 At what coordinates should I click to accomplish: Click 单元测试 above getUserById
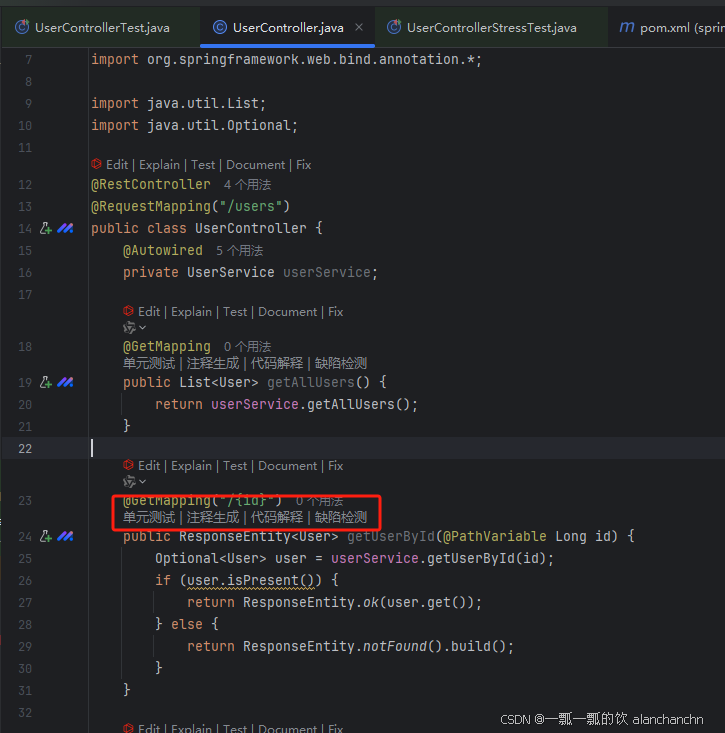(x=149, y=517)
